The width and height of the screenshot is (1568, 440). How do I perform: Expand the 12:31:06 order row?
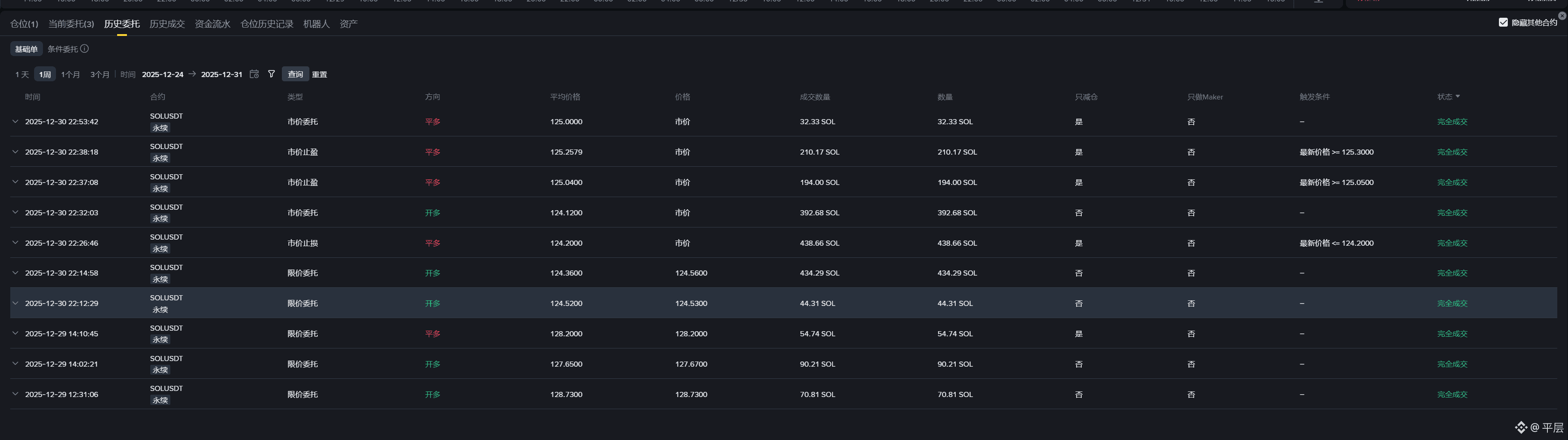click(15, 394)
